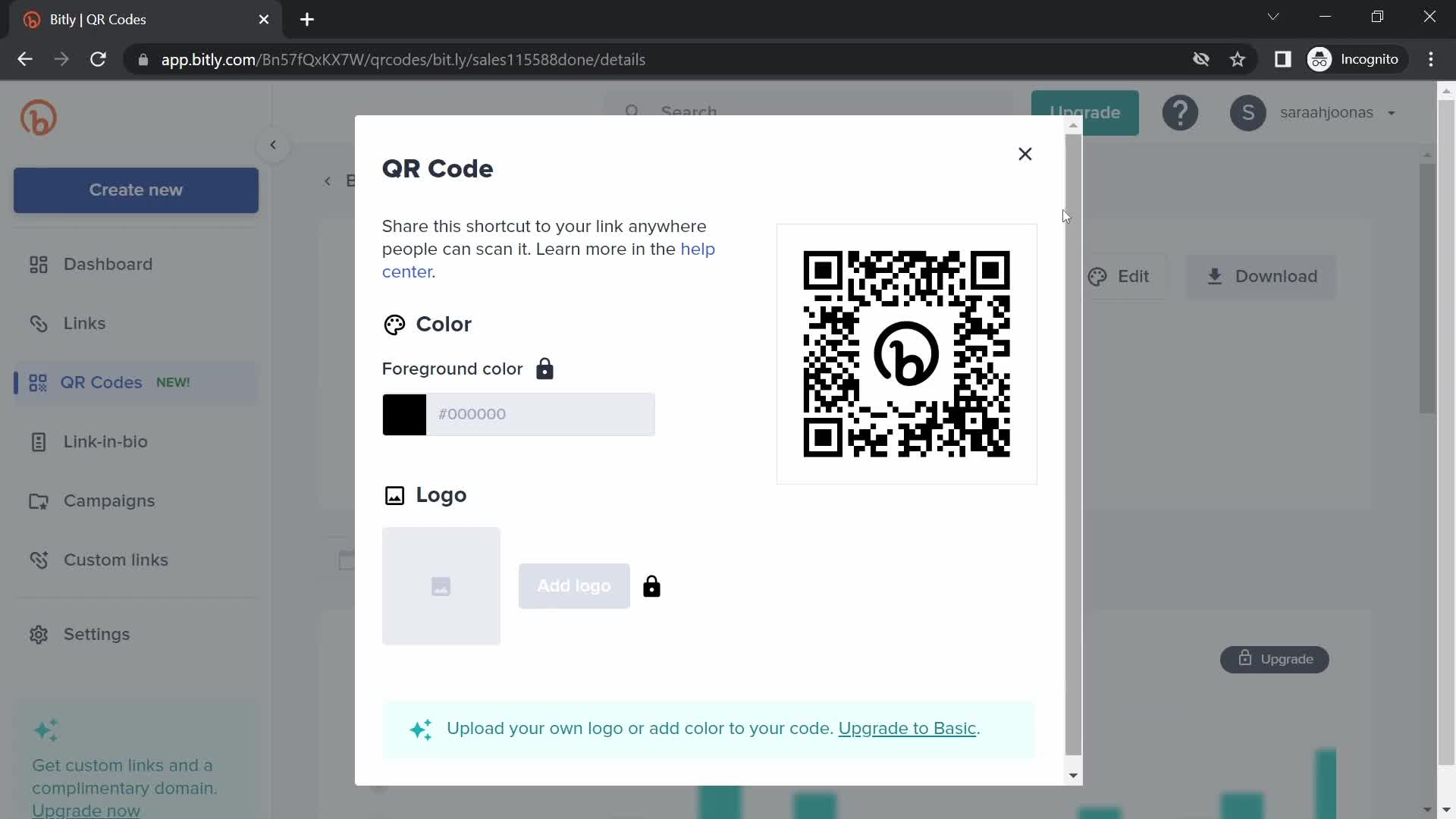The height and width of the screenshot is (819, 1456).
Task: Expand the Links section in sidebar
Action: (x=85, y=323)
